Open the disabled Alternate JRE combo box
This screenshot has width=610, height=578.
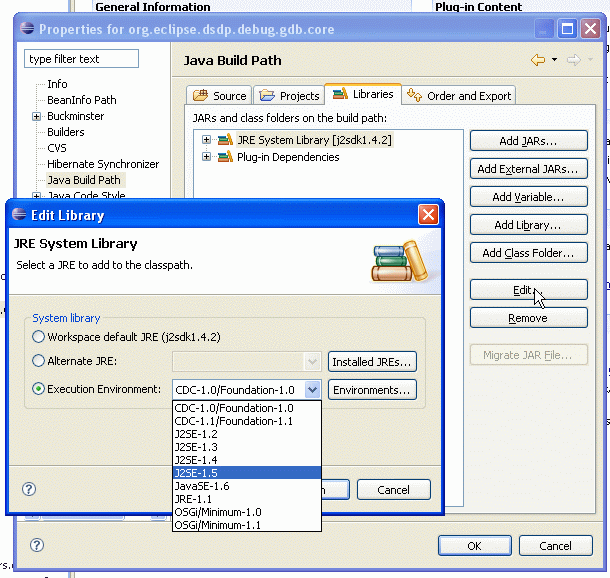[247, 362]
